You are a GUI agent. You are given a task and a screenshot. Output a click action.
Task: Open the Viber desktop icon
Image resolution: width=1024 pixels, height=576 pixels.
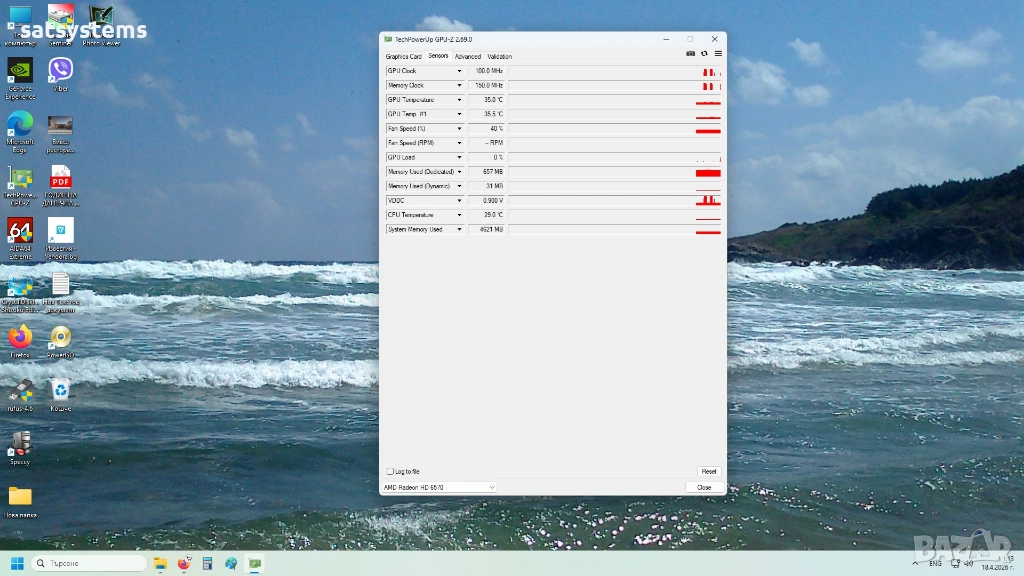coord(60,74)
